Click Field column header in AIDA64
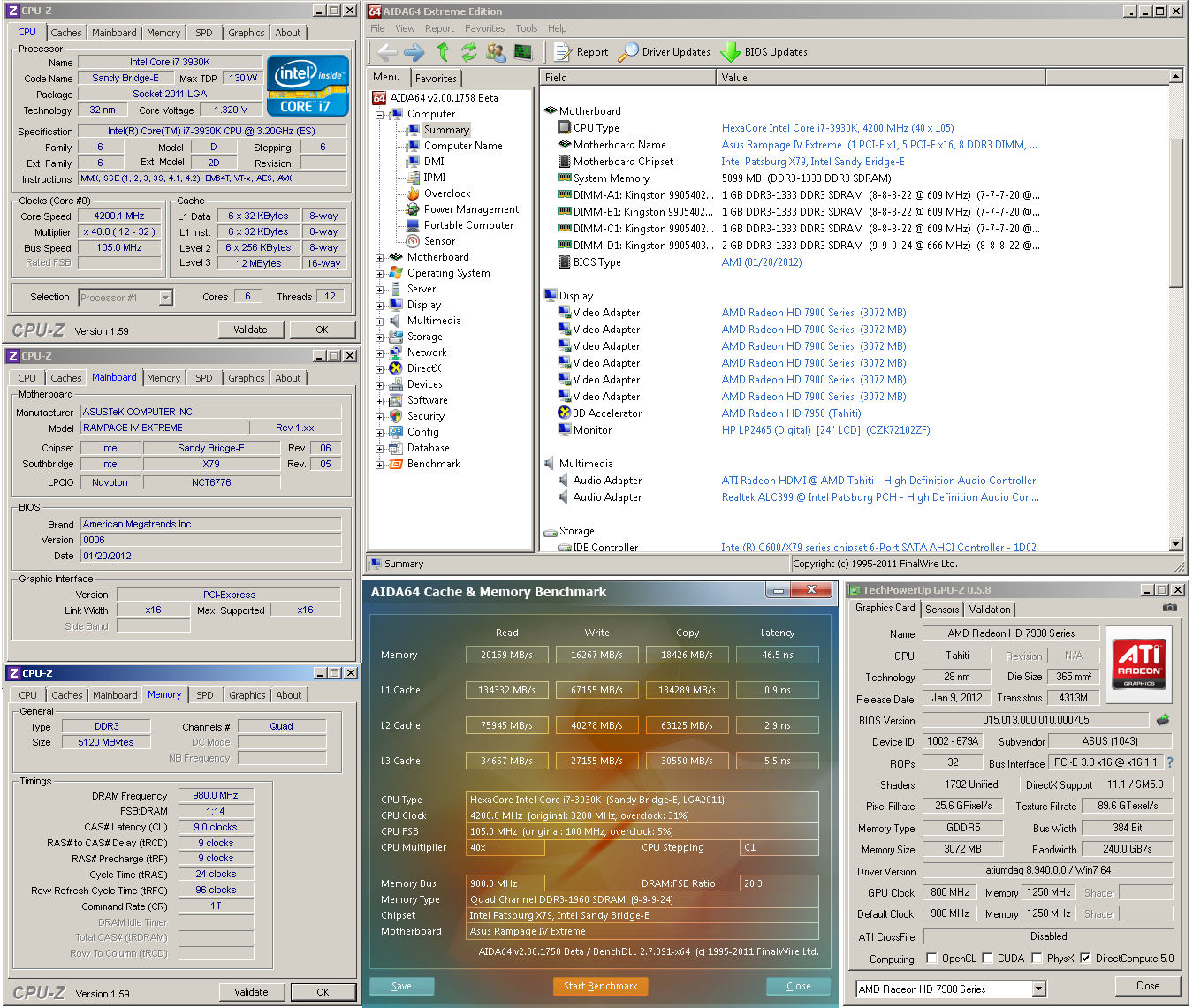This screenshot has width=1193, height=1008. coord(627,78)
